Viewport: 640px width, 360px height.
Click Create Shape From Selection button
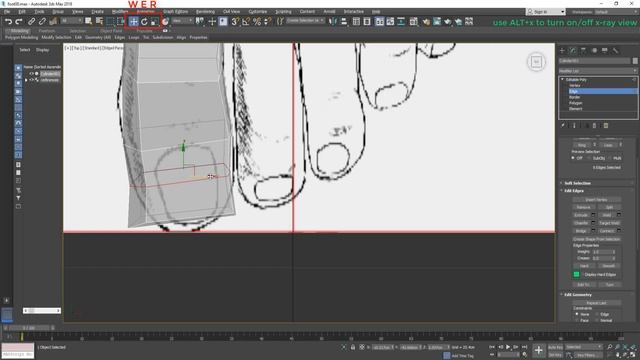(x=596, y=239)
